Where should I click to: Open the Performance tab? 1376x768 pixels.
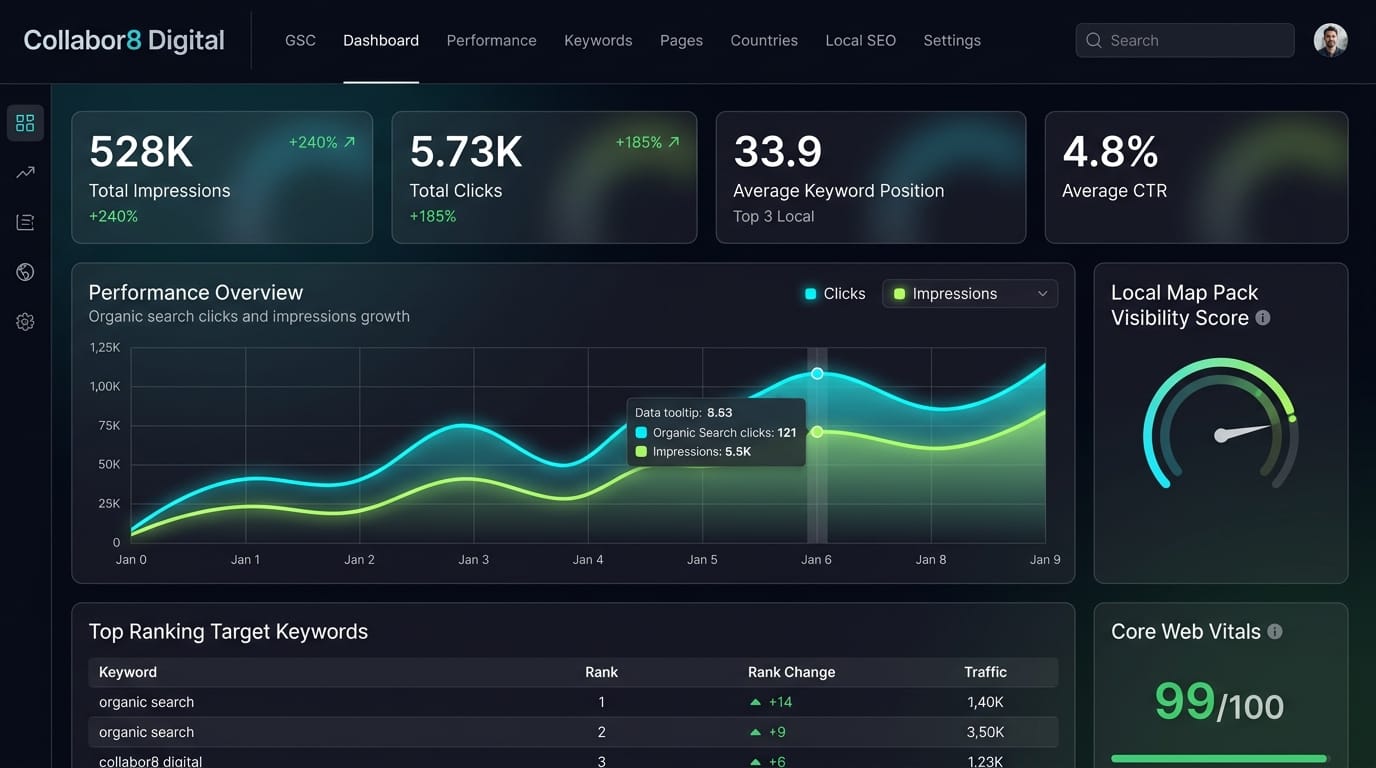point(491,40)
